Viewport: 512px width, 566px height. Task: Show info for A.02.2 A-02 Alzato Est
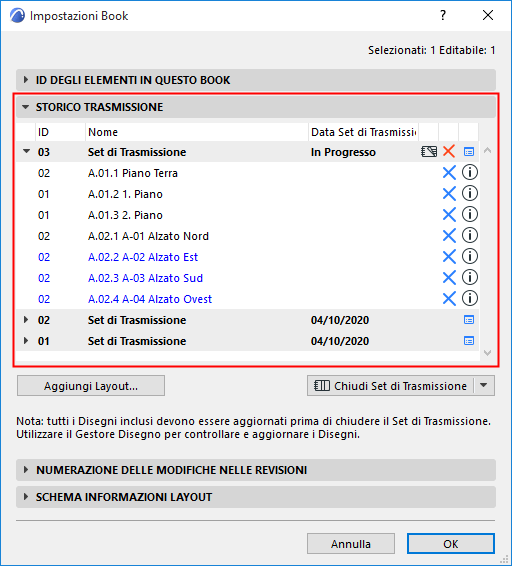coord(470,256)
